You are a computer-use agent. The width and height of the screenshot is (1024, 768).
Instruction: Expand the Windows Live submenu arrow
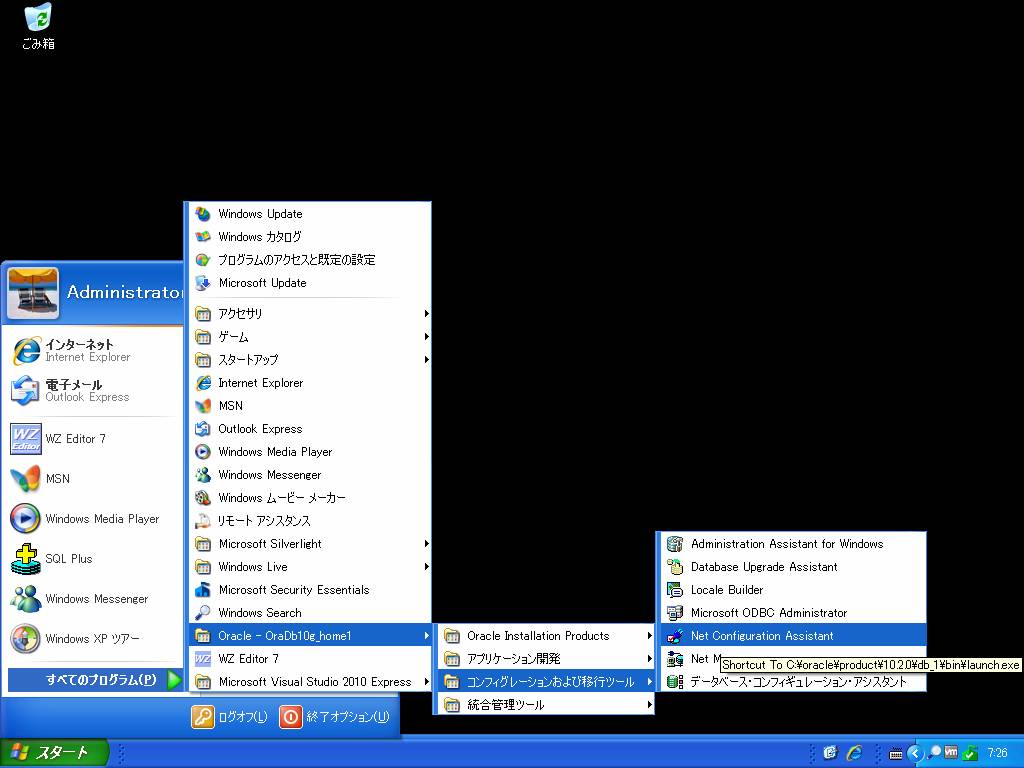coord(426,566)
